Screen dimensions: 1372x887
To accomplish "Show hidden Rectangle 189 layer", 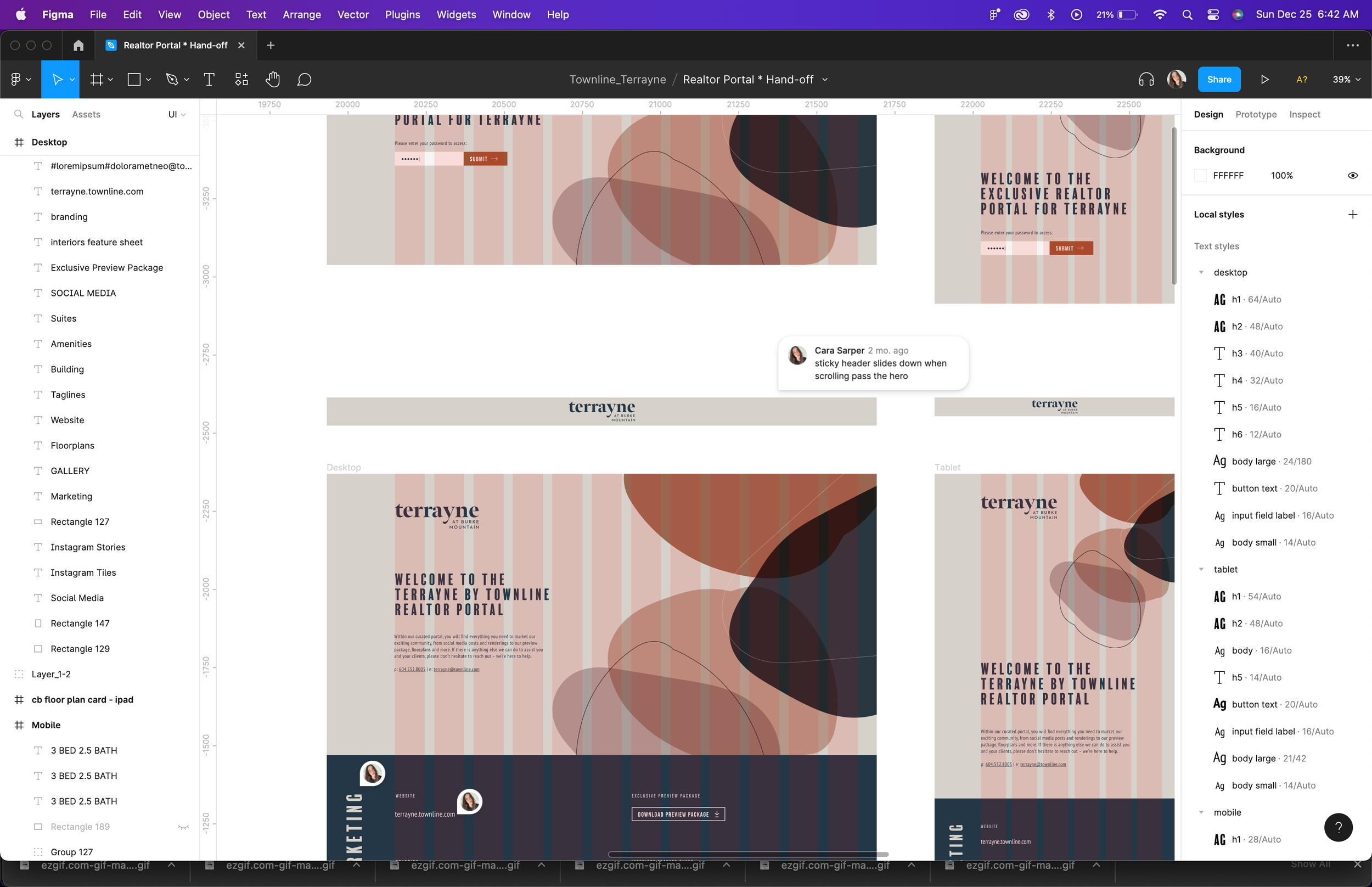I will tap(183, 827).
